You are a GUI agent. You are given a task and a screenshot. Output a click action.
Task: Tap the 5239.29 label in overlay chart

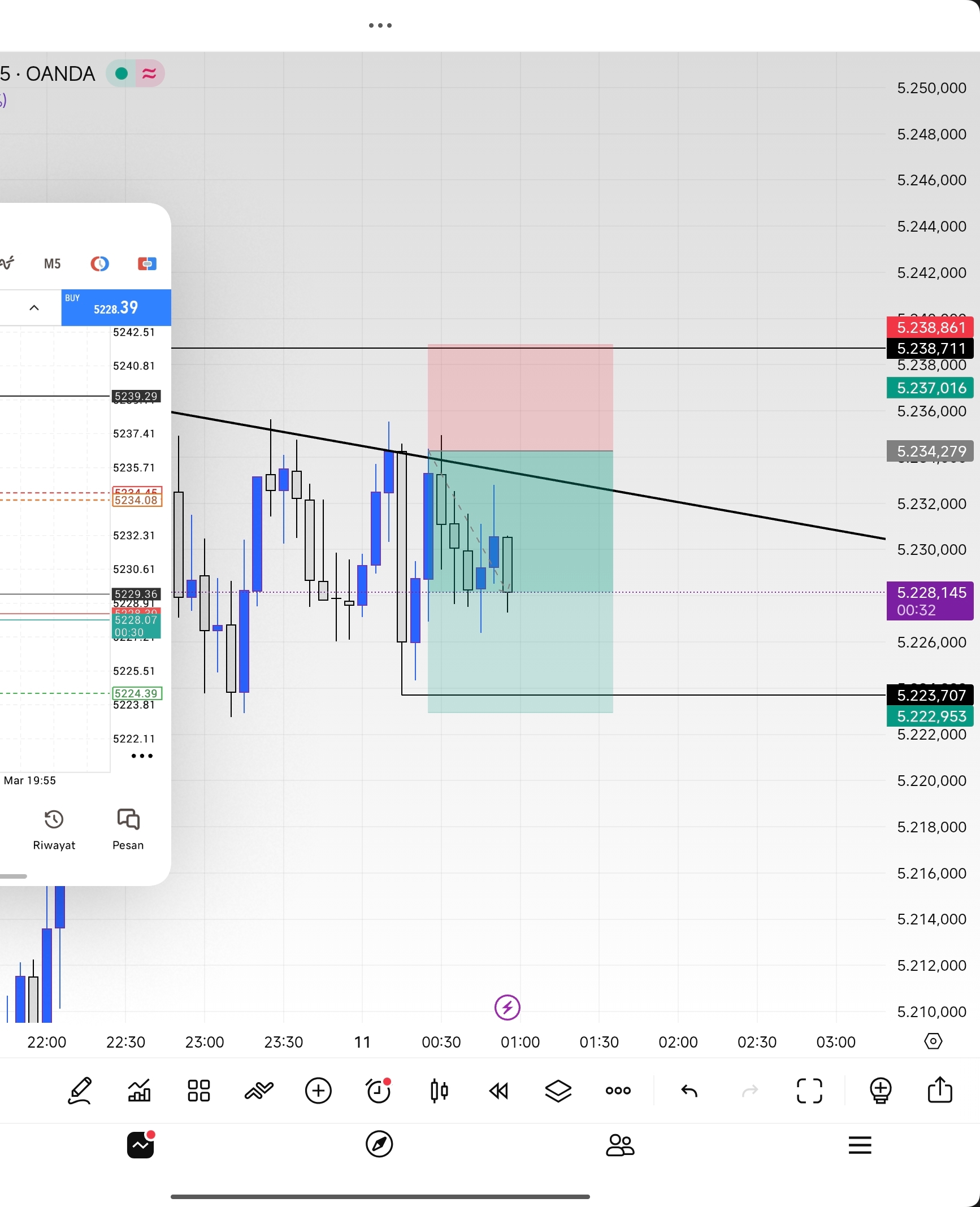pos(136,396)
